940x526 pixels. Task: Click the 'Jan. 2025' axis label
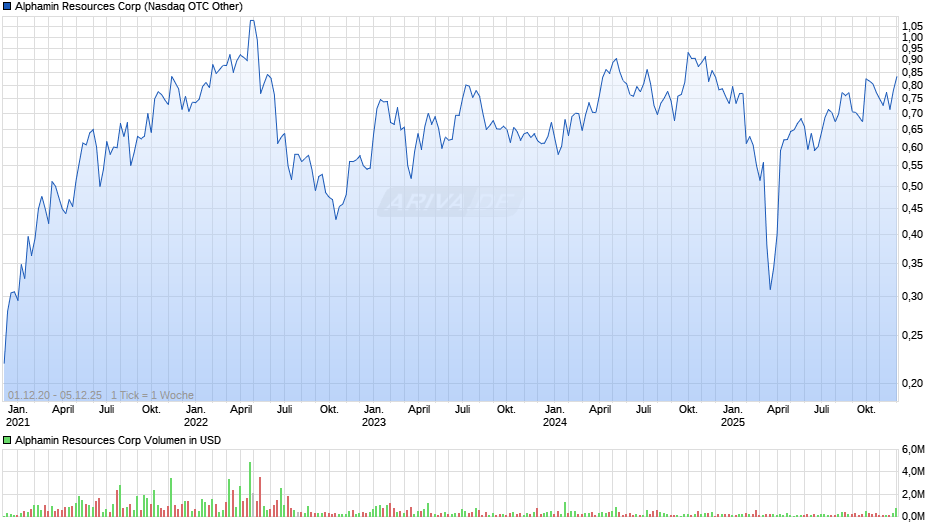[x=733, y=416]
